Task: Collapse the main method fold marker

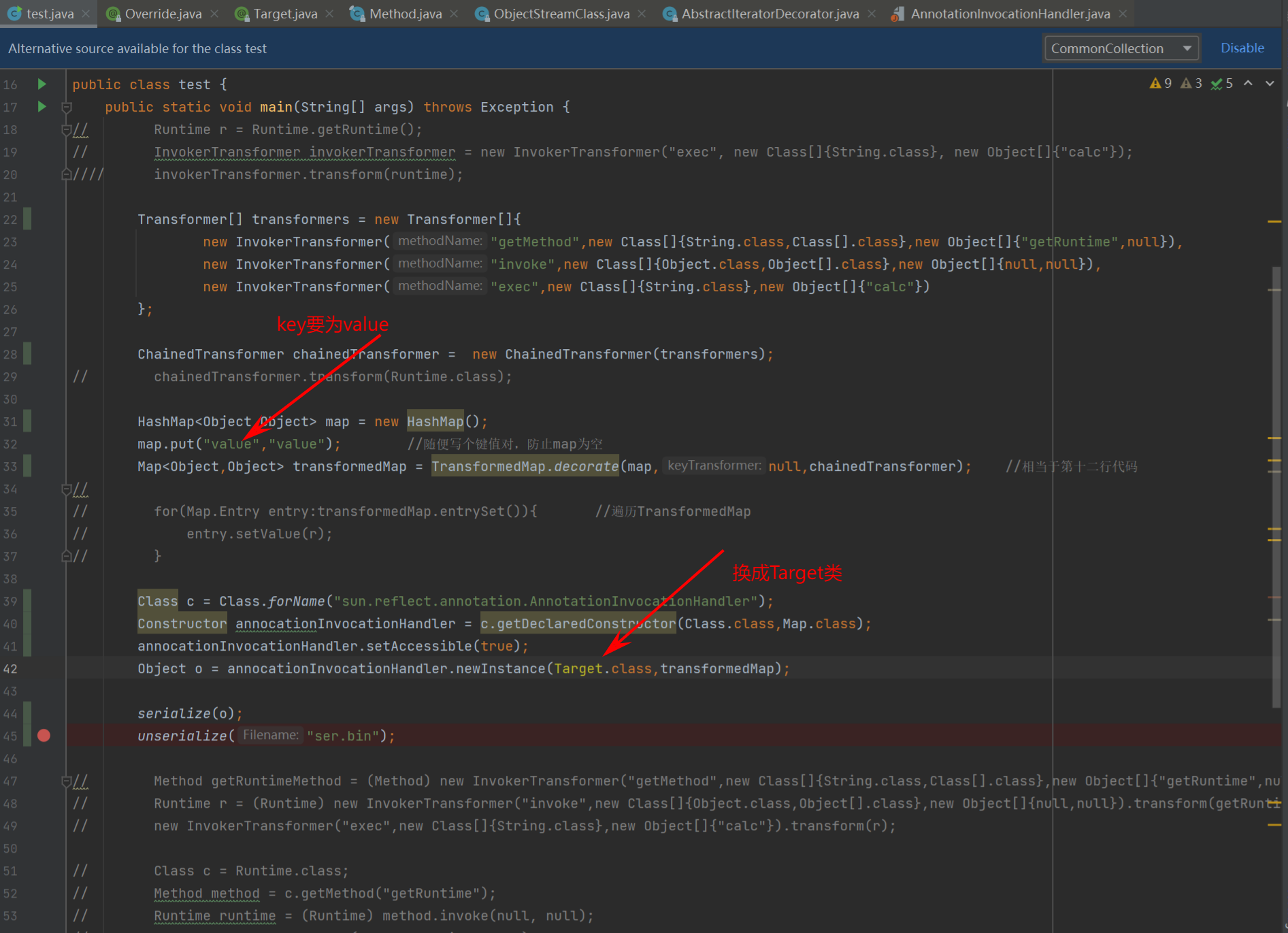Action: click(67, 107)
